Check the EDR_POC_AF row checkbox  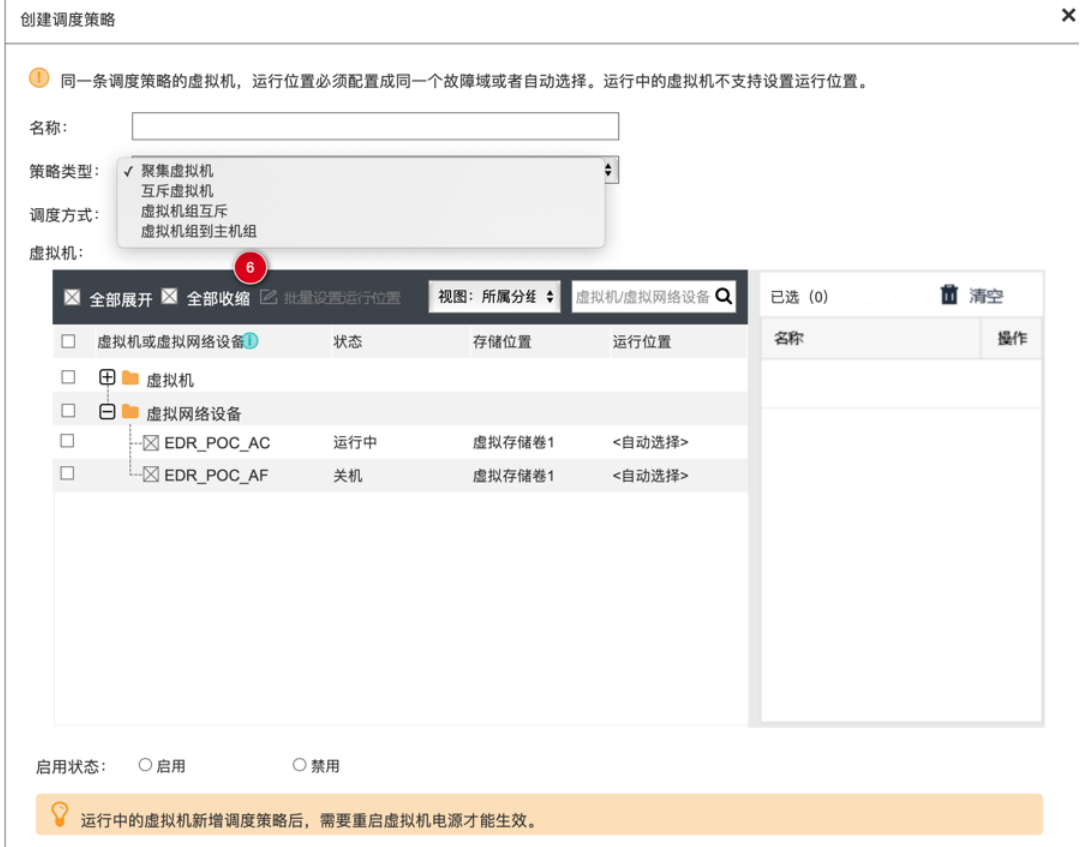67,474
